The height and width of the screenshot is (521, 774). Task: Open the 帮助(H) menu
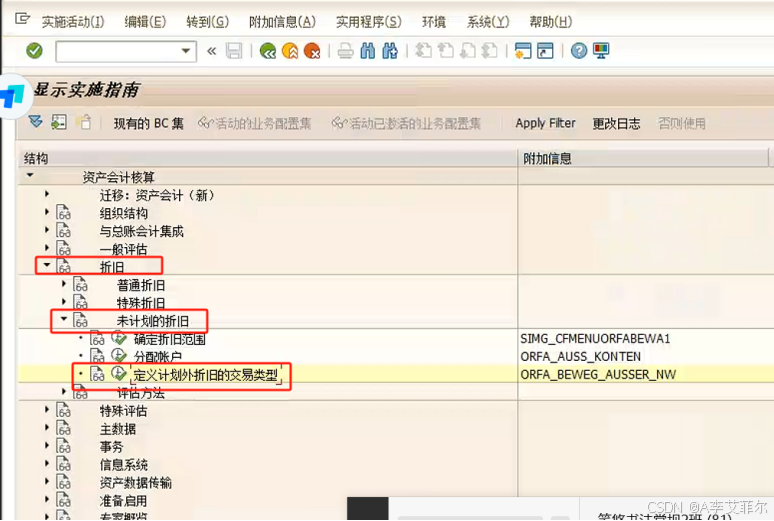tap(550, 22)
